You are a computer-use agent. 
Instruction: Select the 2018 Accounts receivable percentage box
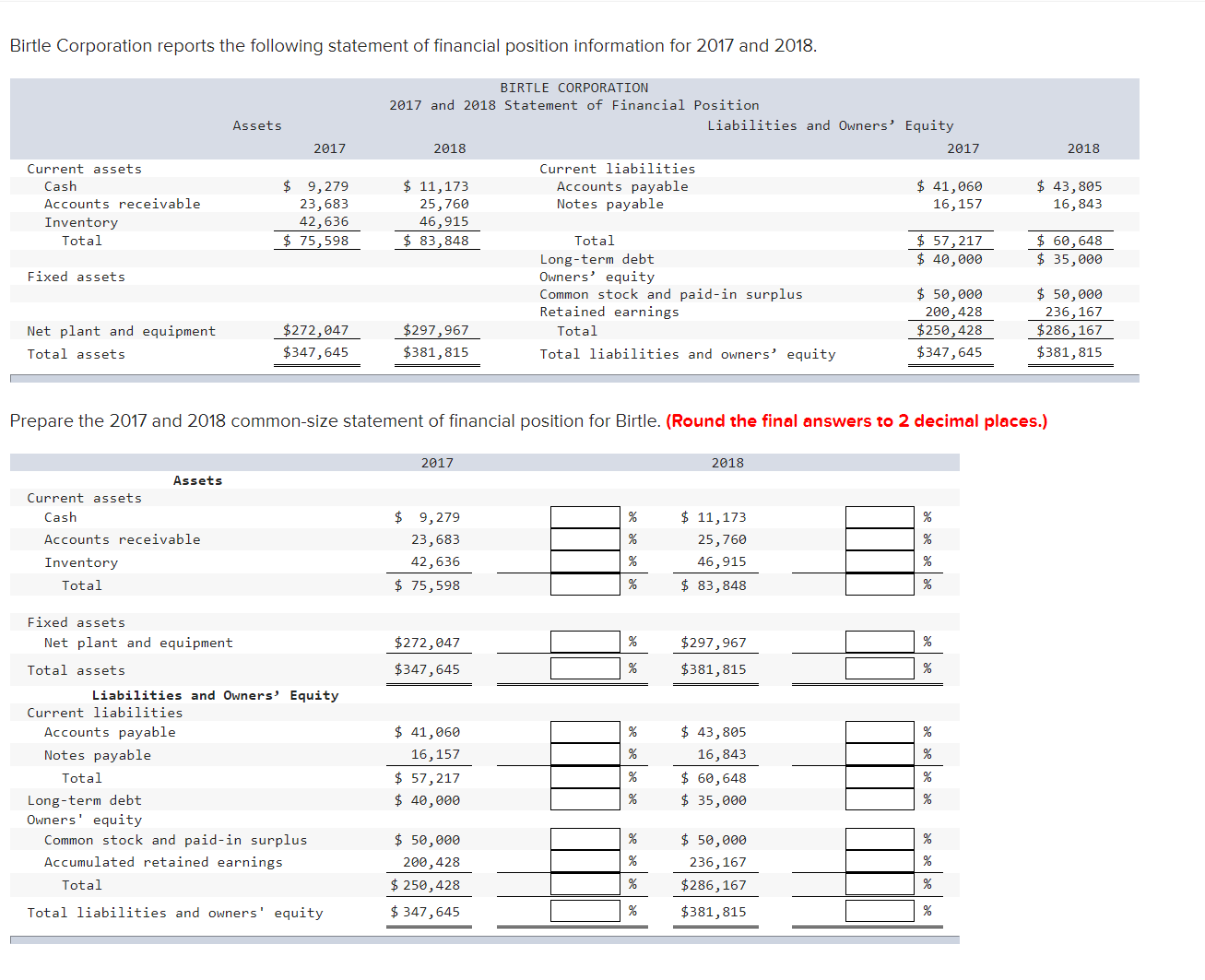coord(880,539)
